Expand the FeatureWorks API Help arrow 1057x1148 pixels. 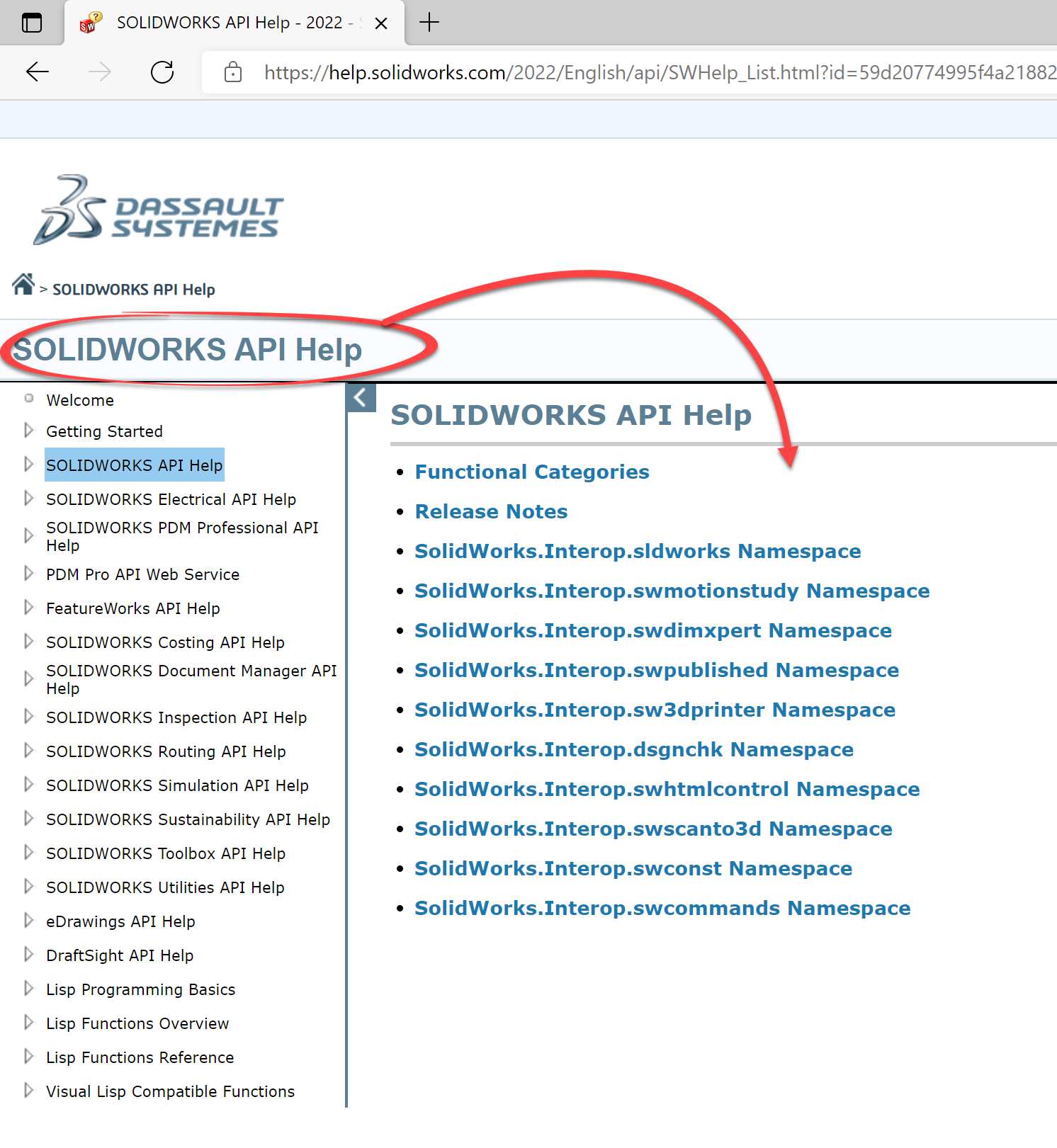click(x=28, y=607)
